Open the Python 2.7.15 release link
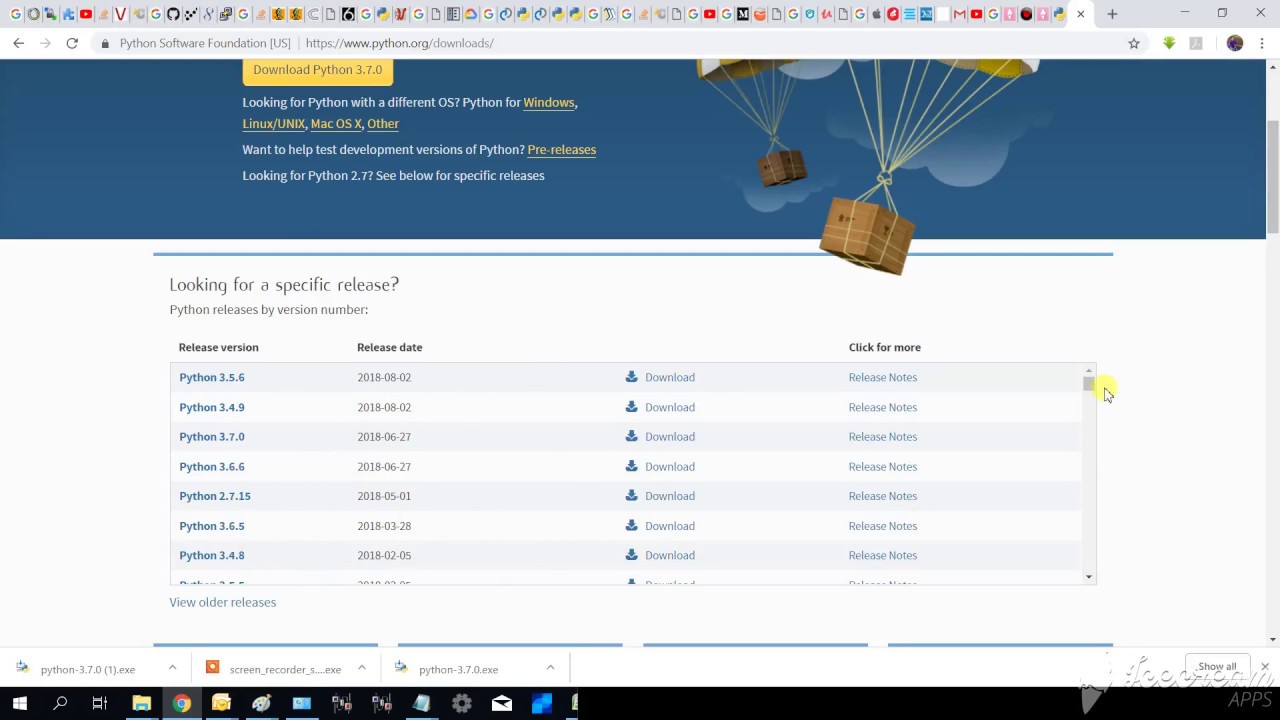 (x=215, y=496)
